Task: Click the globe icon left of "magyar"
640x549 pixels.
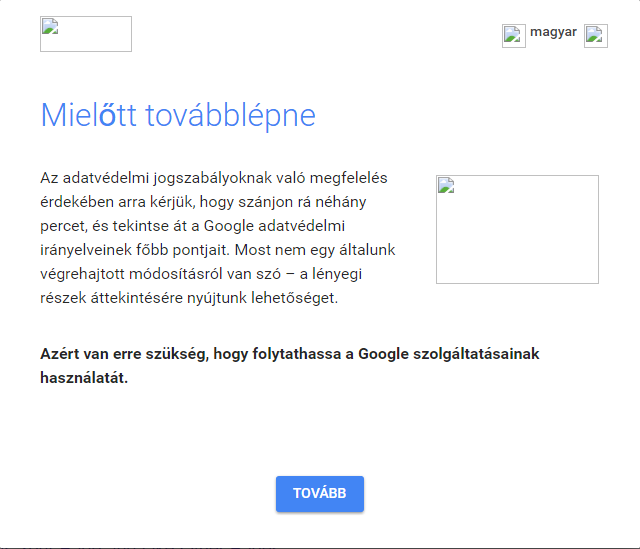Action: tap(514, 36)
